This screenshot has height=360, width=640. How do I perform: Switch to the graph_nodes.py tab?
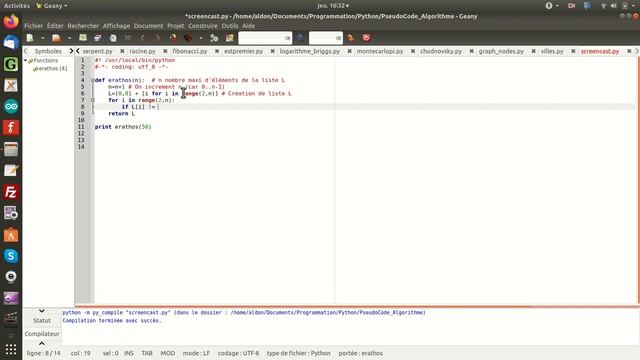pyautogui.click(x=501, y=51)
